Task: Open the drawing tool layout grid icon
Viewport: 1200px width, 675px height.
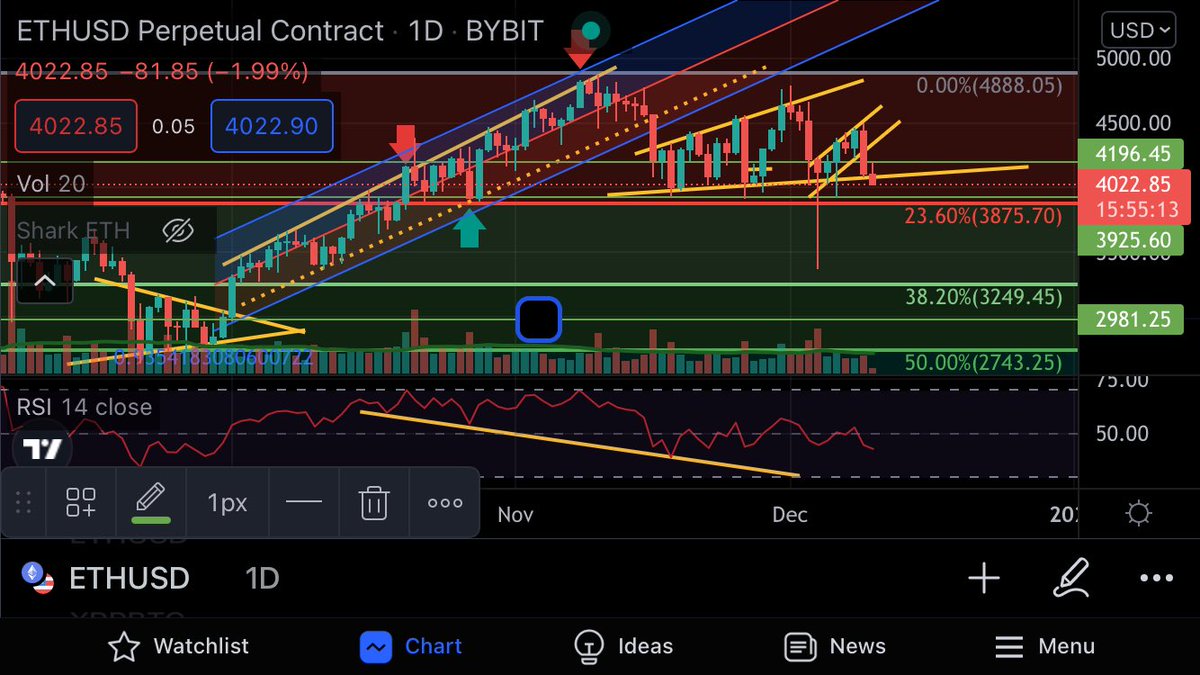Action: point(81,503)
